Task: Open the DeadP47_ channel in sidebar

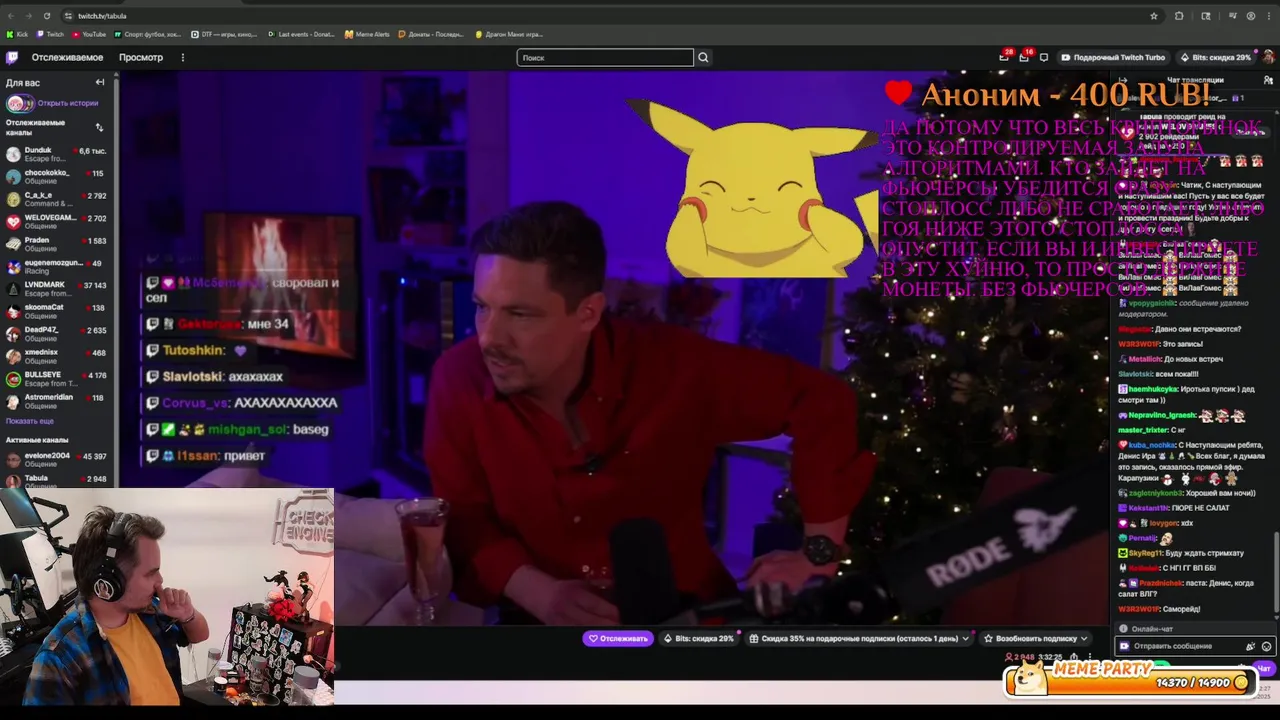Action: [x=57, y=334]
